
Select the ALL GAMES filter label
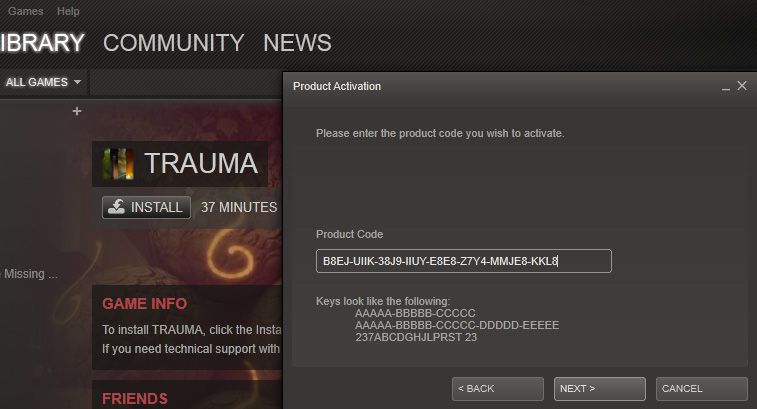coord(37,82)
